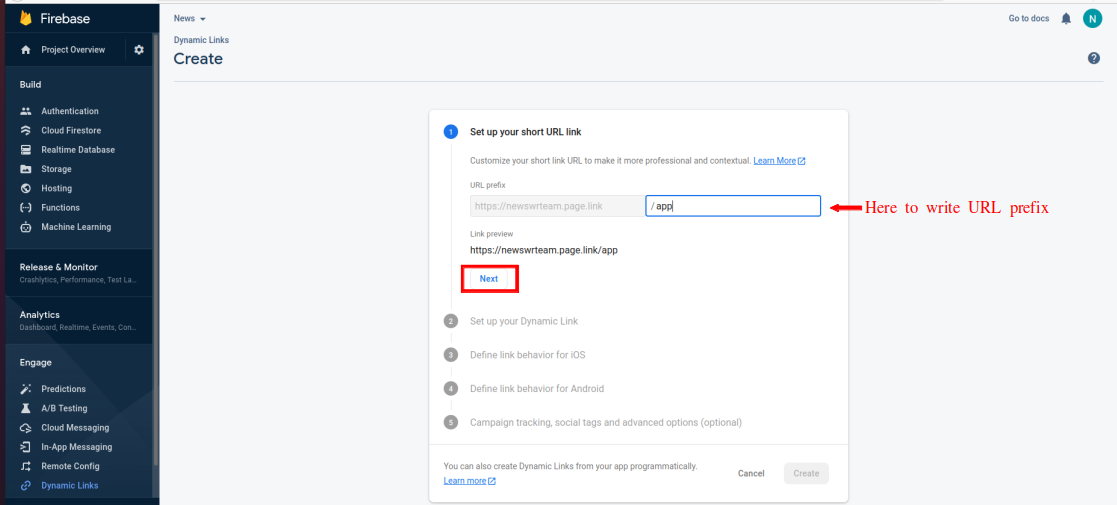1117x505 pixels.
Task: Expand the News project dropdown
Action: click(190, 19)
